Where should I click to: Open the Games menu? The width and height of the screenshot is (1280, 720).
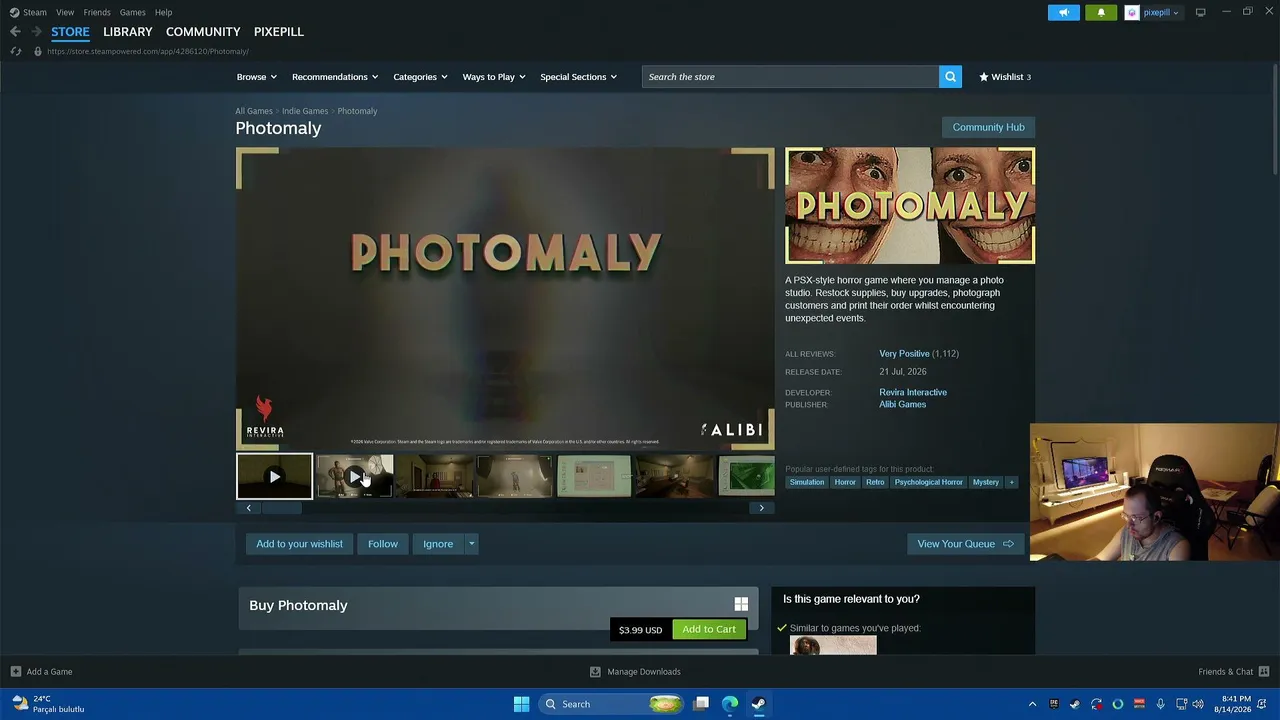132,12
